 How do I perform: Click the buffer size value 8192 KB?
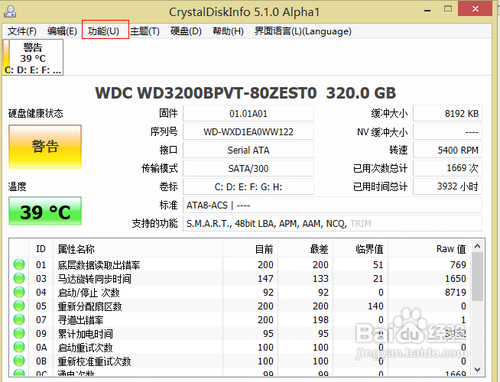pyautogui.click(x=448, y=114)
